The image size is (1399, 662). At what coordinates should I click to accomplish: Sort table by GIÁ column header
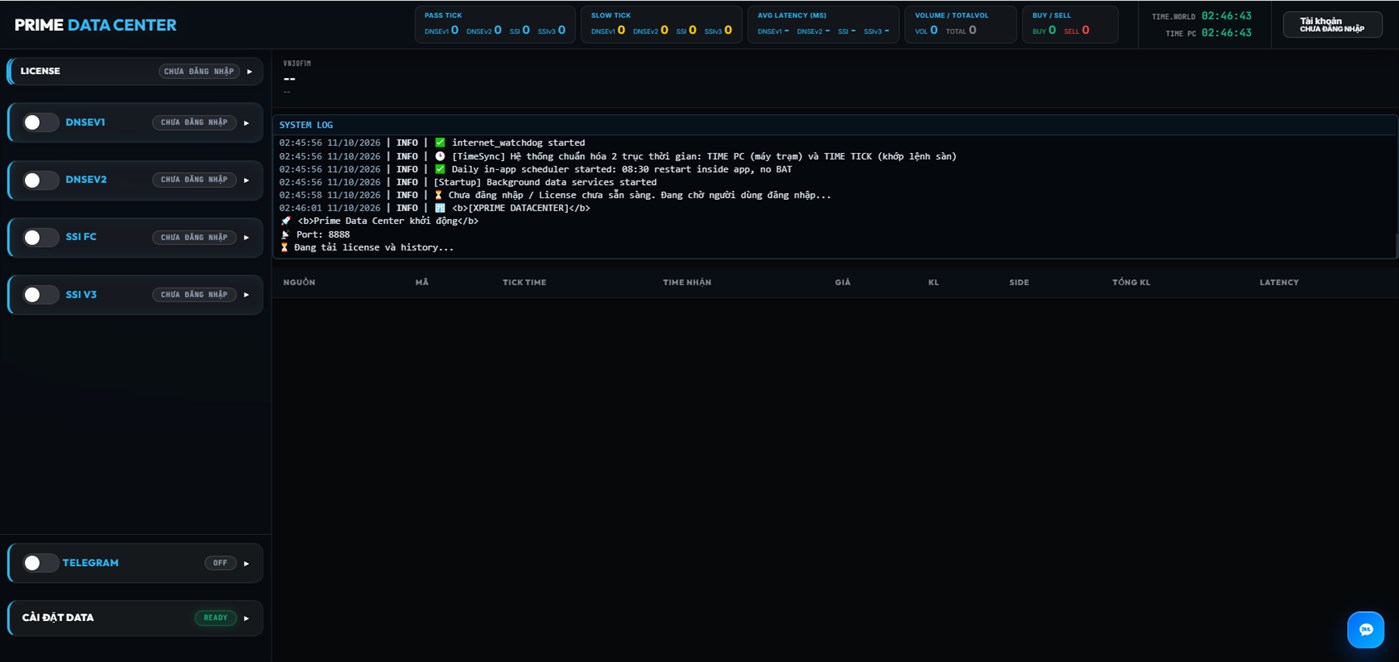click(843, 282)
